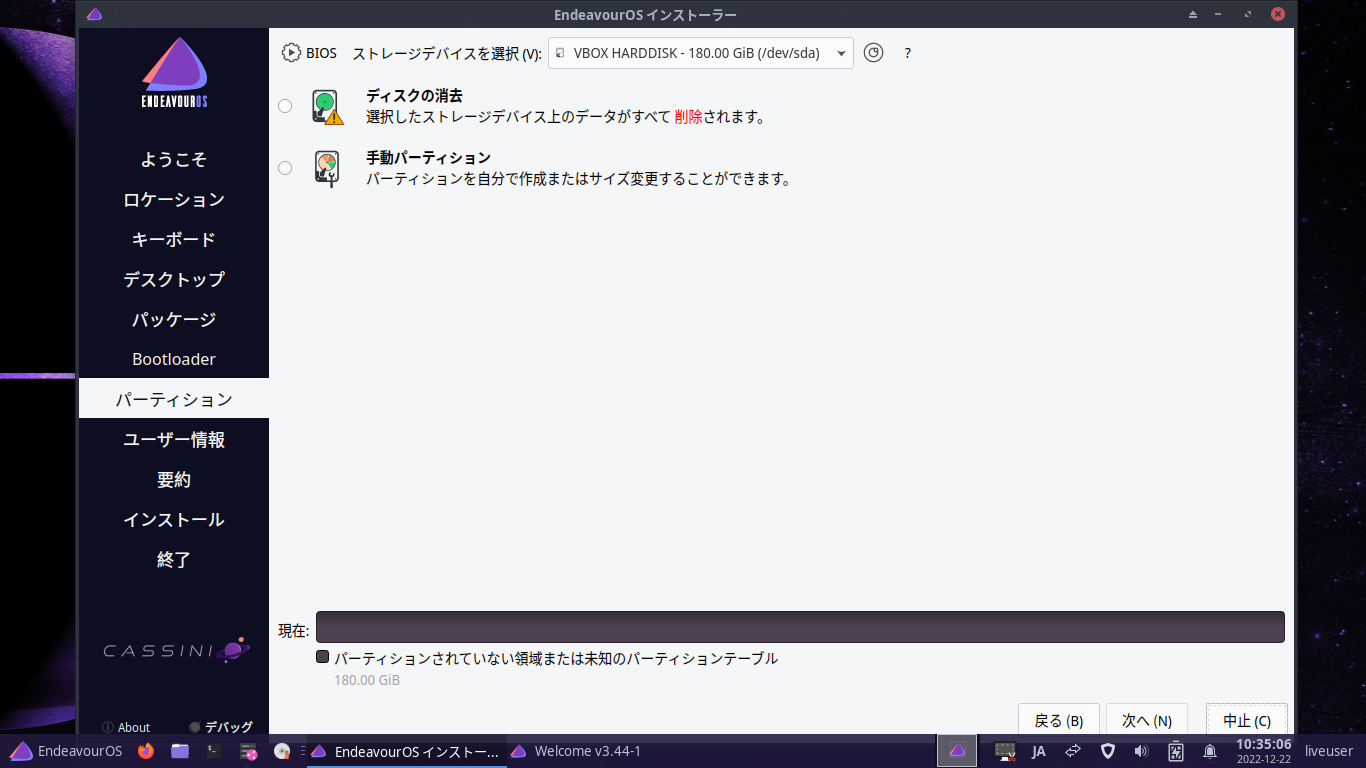Image resolution: width=1366 pixels, height=768 pixels.
Task: Click the battery power tray icon
Action: [1176, 751]
